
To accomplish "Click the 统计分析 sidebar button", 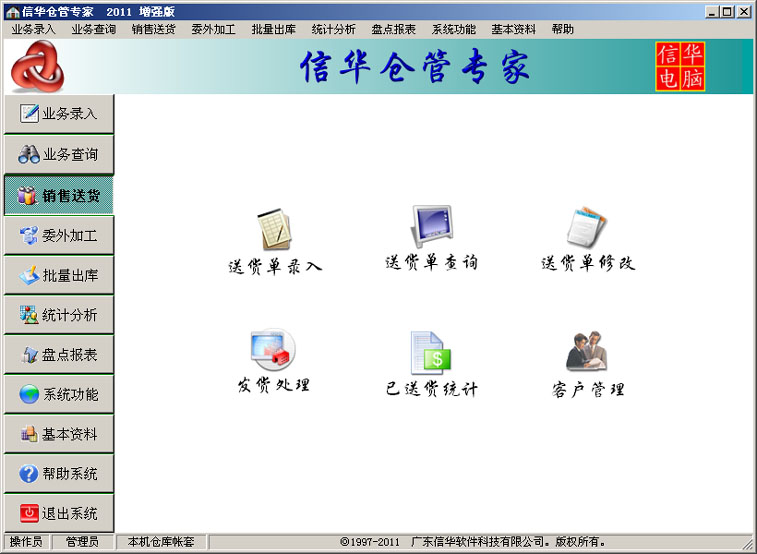I will 59,315.
